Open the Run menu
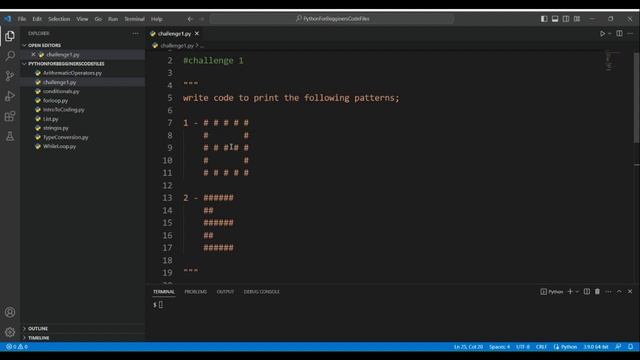The image size is (640, 360). click(113, 19)
